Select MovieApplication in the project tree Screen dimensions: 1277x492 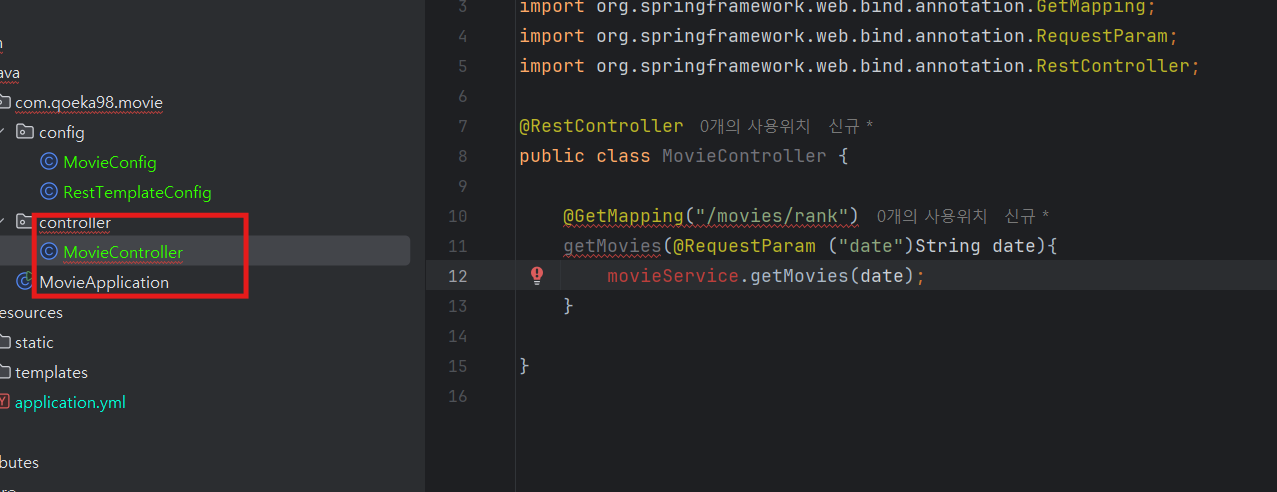[104, 282]
